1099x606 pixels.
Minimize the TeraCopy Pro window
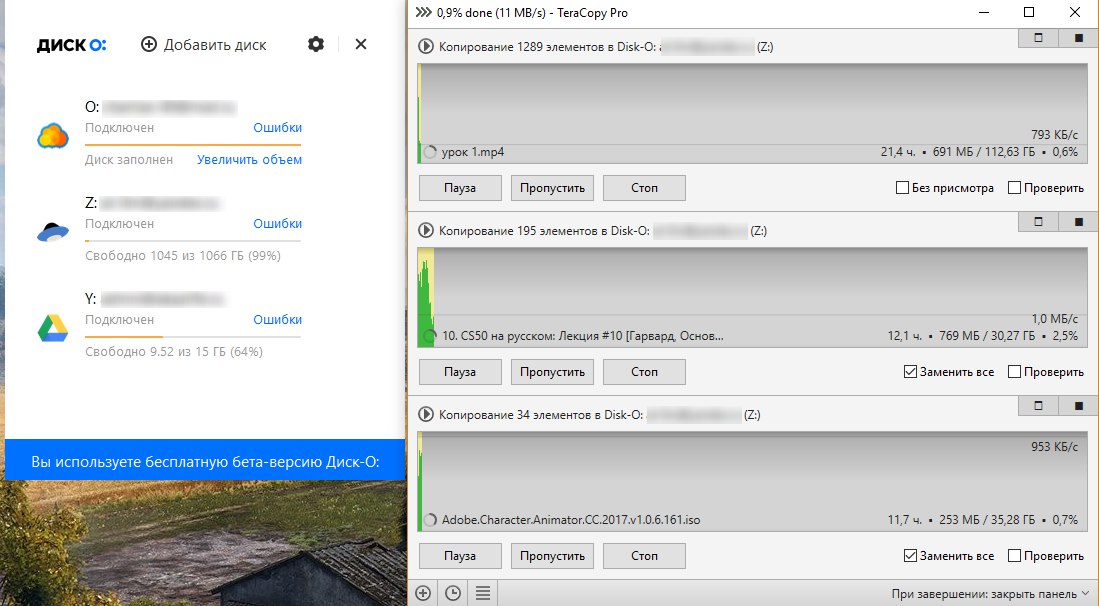pos(984,12)
